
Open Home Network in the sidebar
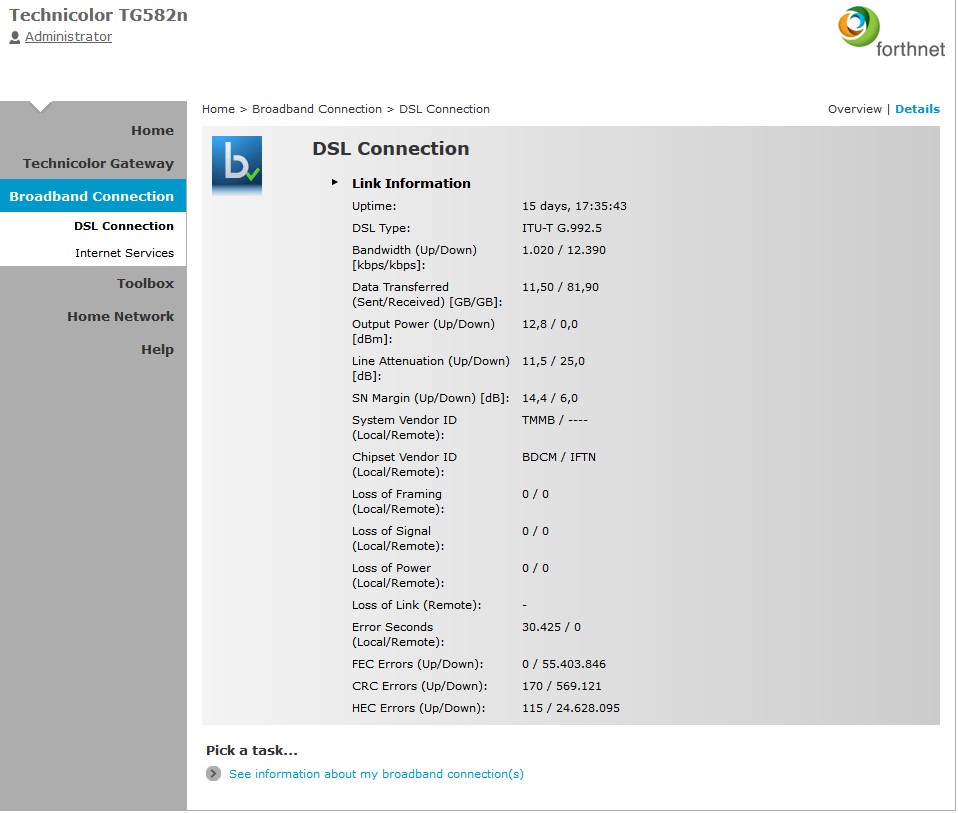(x=120, y=316)
